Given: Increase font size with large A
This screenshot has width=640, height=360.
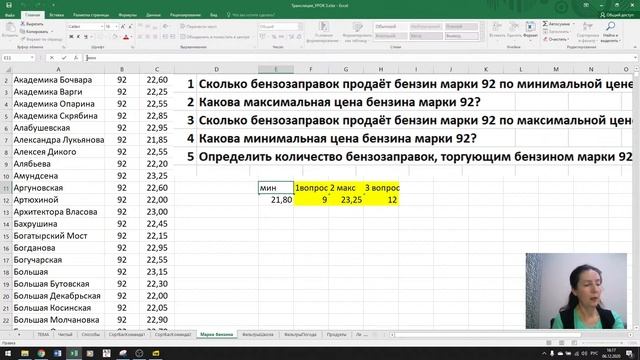Looking at the screenshot, I should click(x=123, y=27).
